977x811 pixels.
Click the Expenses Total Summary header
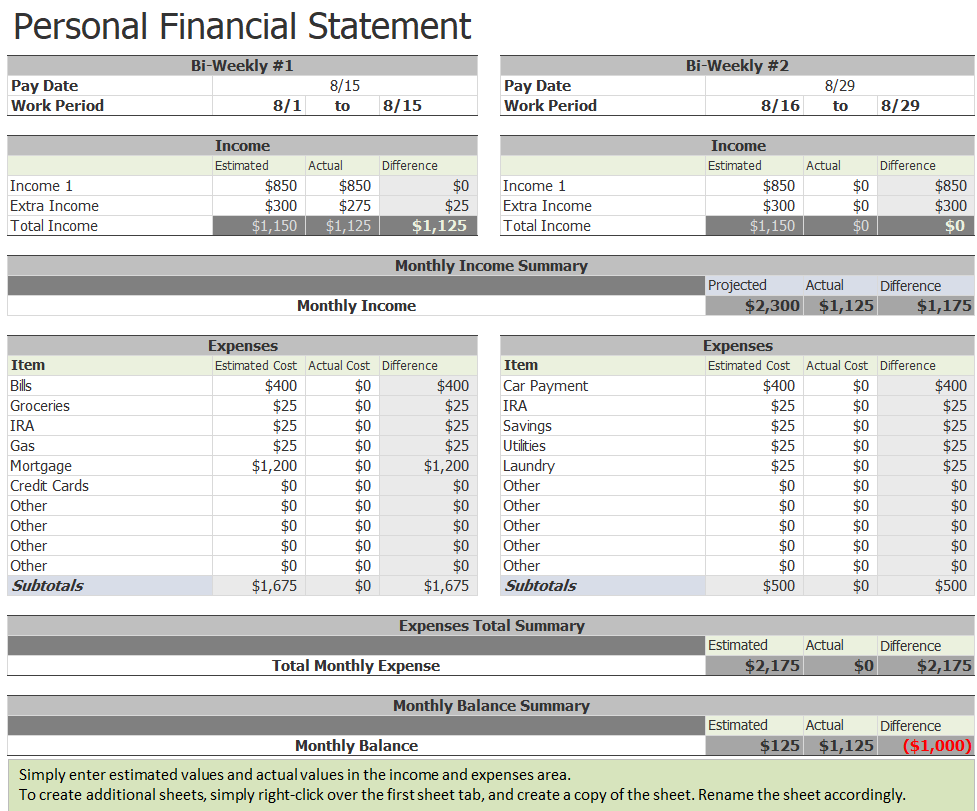pyautogui.click(x=490, y=626)
